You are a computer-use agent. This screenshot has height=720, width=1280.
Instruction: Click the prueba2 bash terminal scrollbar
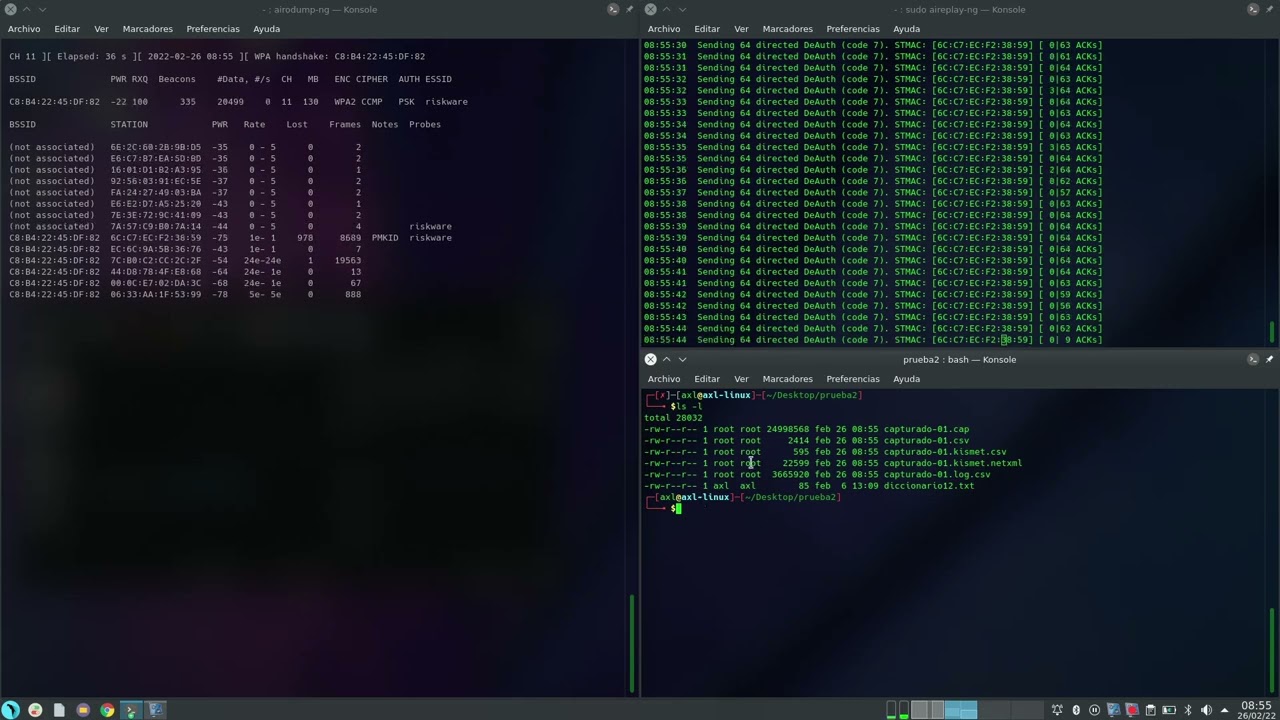pyautogui.click(x=1272, y=650)
